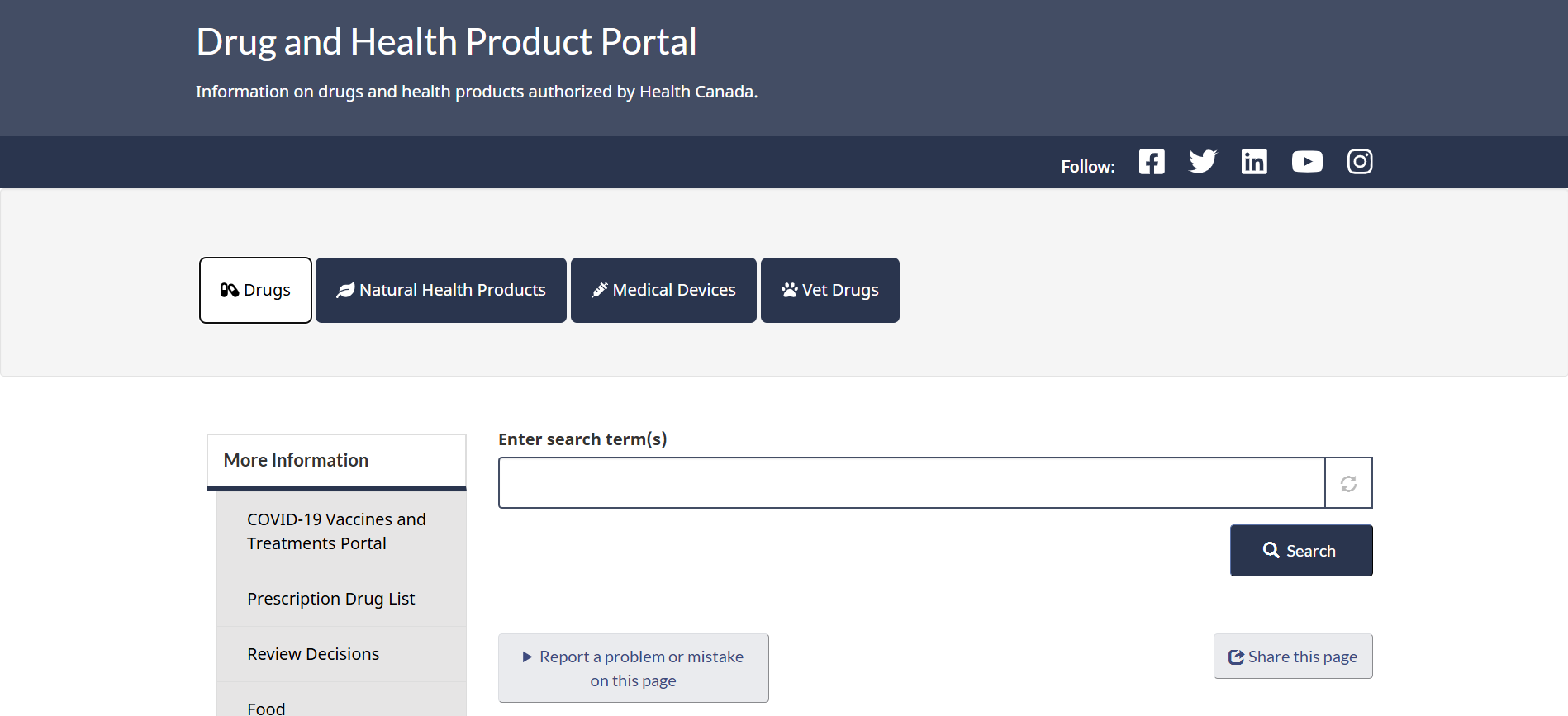1568x716 pixels.
Task: Expand Report a problem or mistake section
Action: tap(633, 668)
